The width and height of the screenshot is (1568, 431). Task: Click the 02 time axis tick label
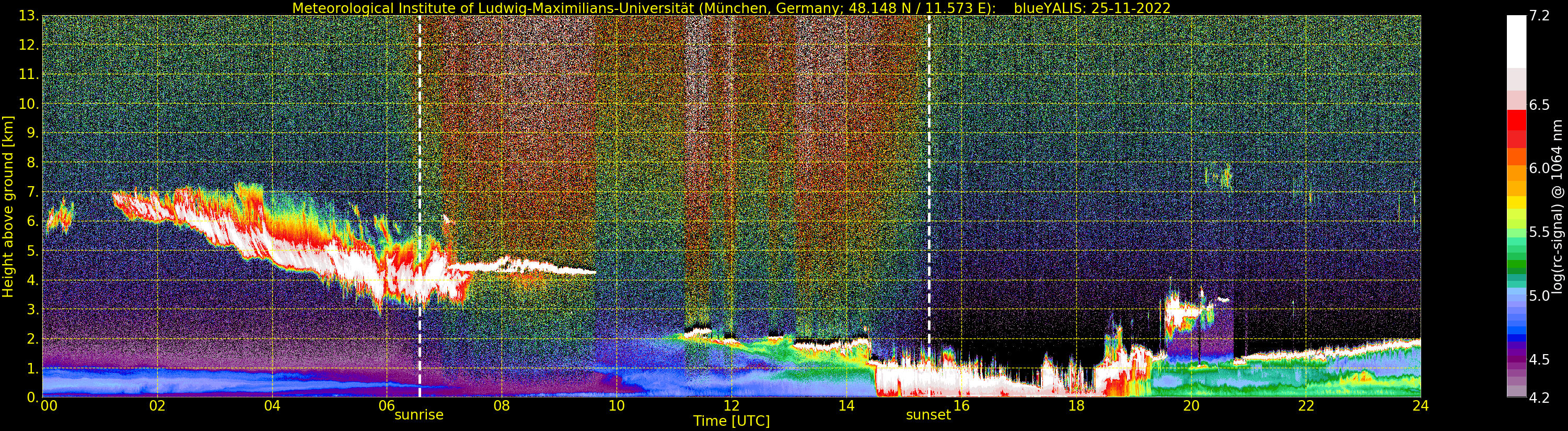tap(157, 406)
